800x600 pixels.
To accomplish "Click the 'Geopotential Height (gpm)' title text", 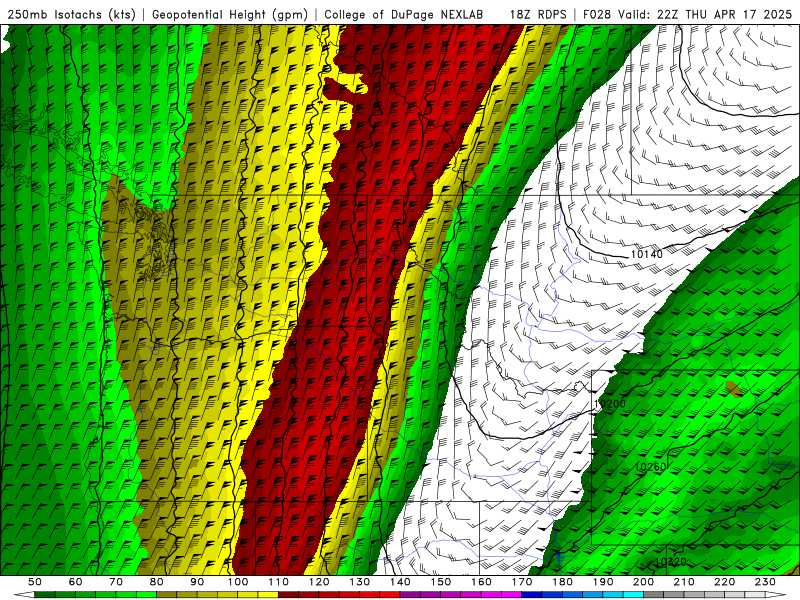I will coord(230,15).
